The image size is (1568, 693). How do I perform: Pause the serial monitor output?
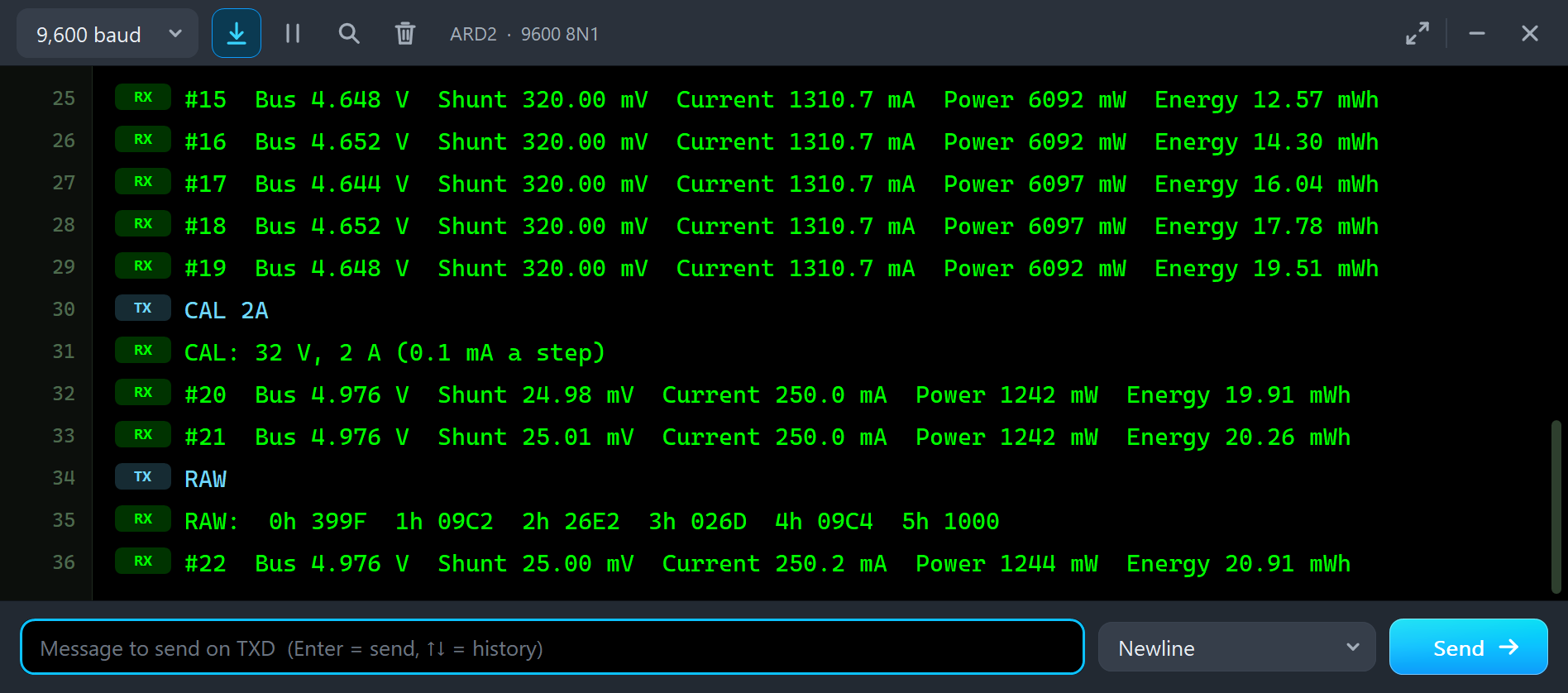pos(293,33)
